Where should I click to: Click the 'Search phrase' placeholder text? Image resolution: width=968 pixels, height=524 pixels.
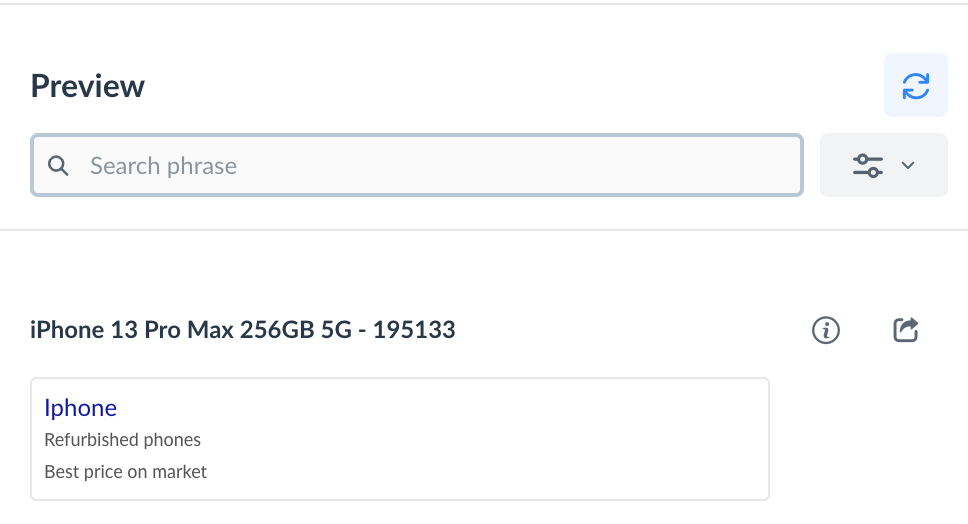(163, 166)
